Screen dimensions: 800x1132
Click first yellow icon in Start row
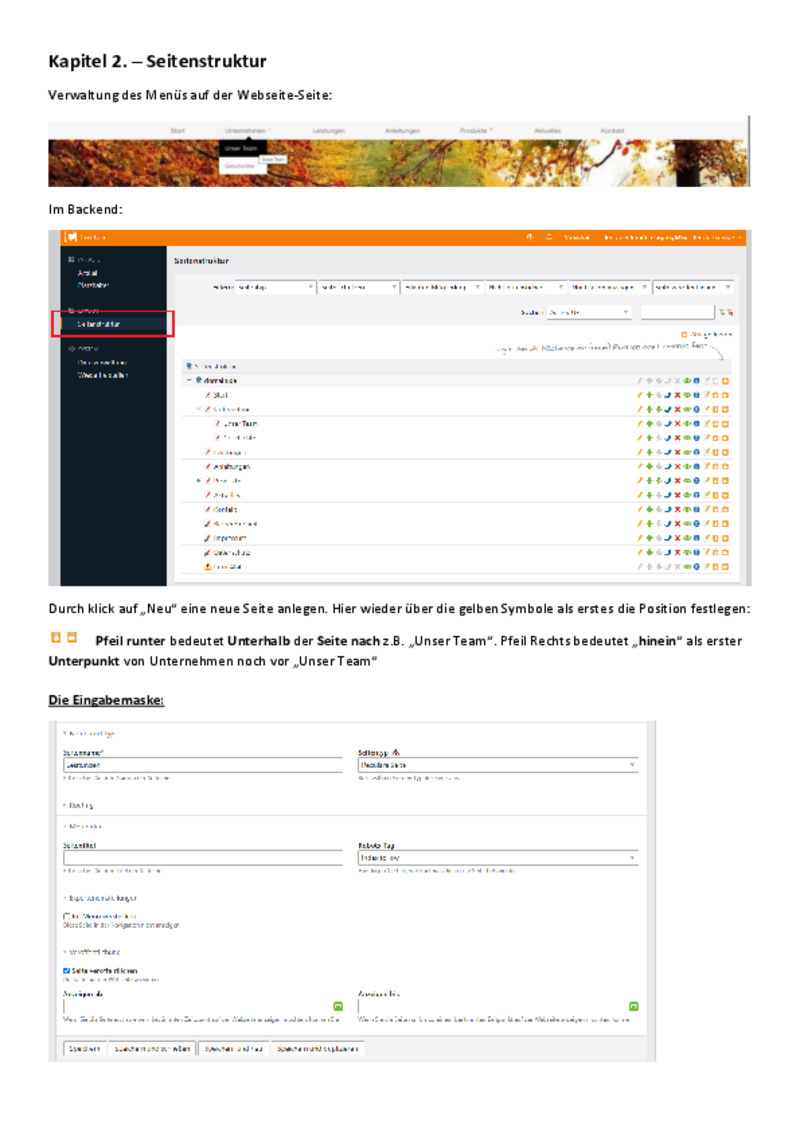tap(716, 395)
